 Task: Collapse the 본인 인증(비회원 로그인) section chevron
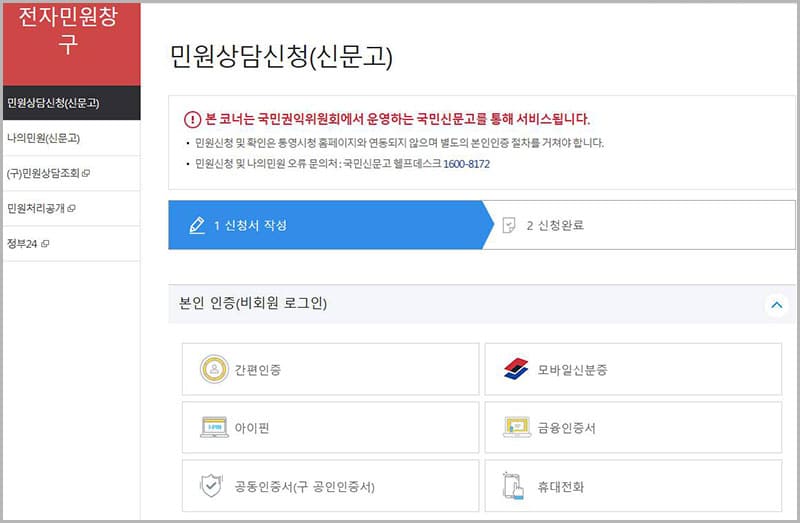pyautogui.click(x=776, y=305)
